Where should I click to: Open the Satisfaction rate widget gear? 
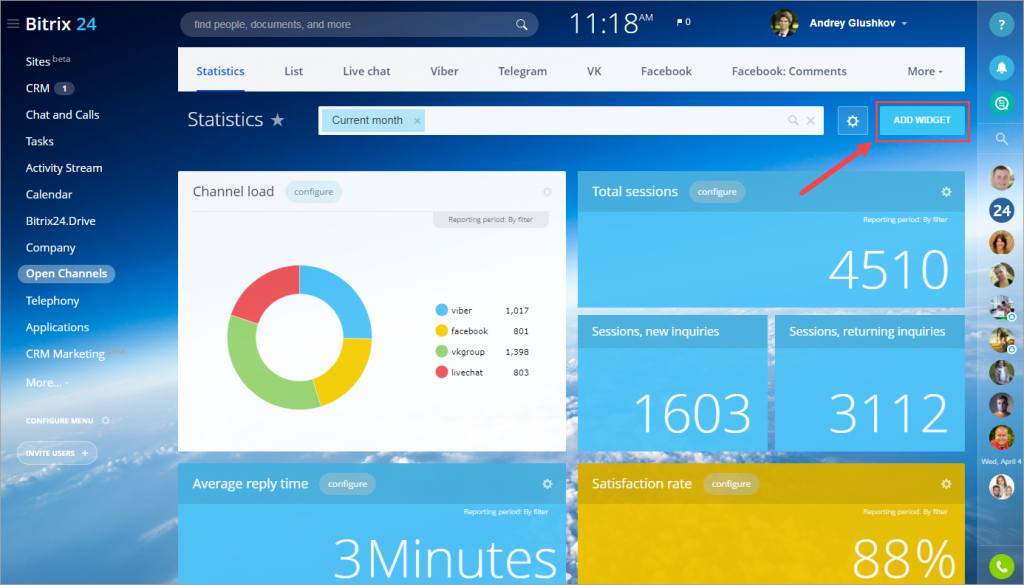(x=946, y=484)
